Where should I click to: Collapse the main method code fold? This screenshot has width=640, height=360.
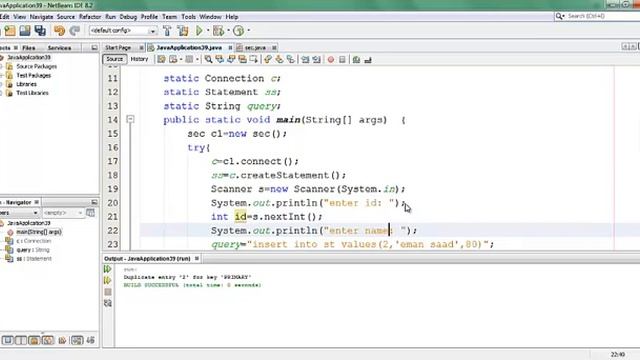pos(130,119)
